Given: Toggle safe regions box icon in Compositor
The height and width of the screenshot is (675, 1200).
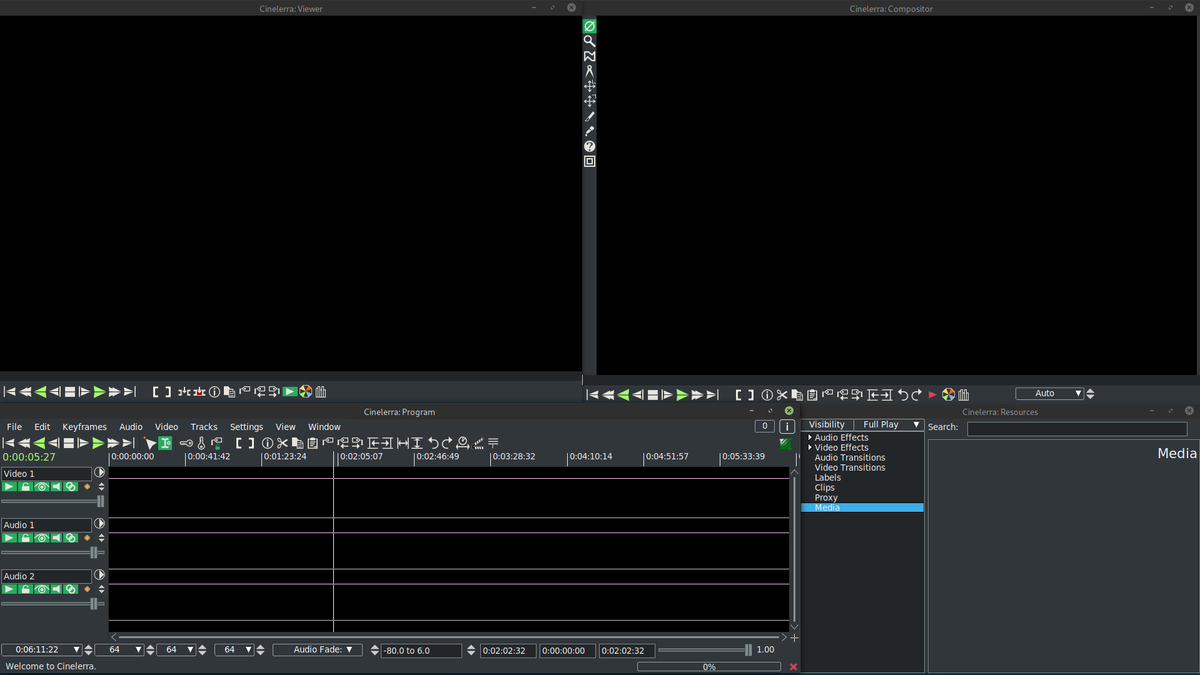Looking at the screenshot, I should point(590,162).
